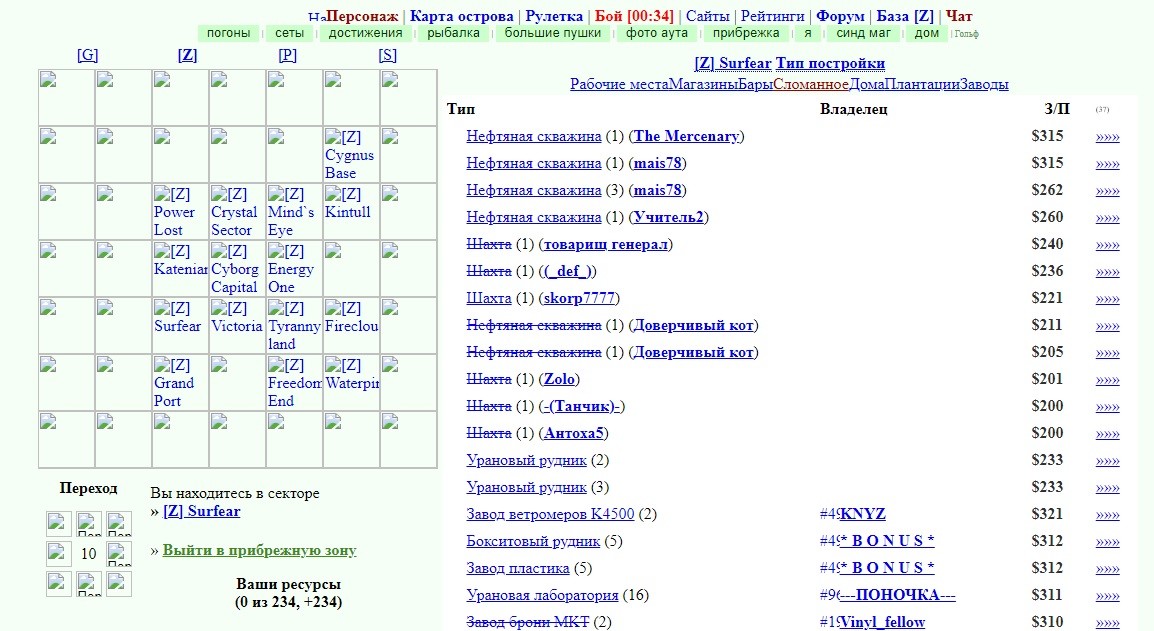The width and height of the screenshot is (1154, 631).
Task: Open Шахта link for skorp7777
Action: click(489, 298)
